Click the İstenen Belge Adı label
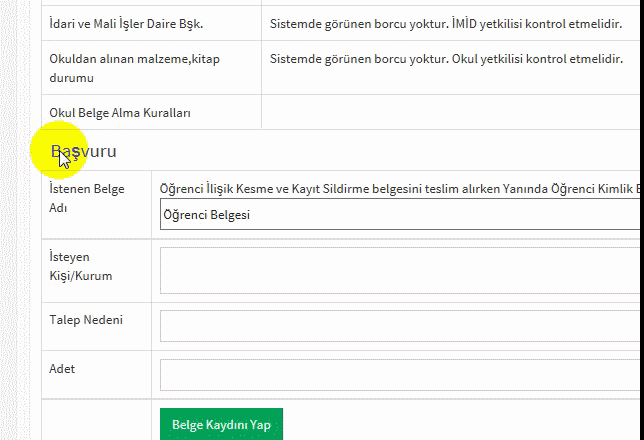Image resolution: width=644 pixels, height=440 pixels. tap(87, 198)
